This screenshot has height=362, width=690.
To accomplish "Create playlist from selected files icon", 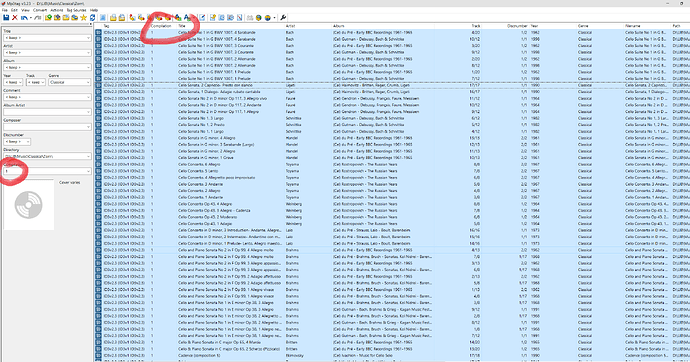I will [x=122, y=18].
